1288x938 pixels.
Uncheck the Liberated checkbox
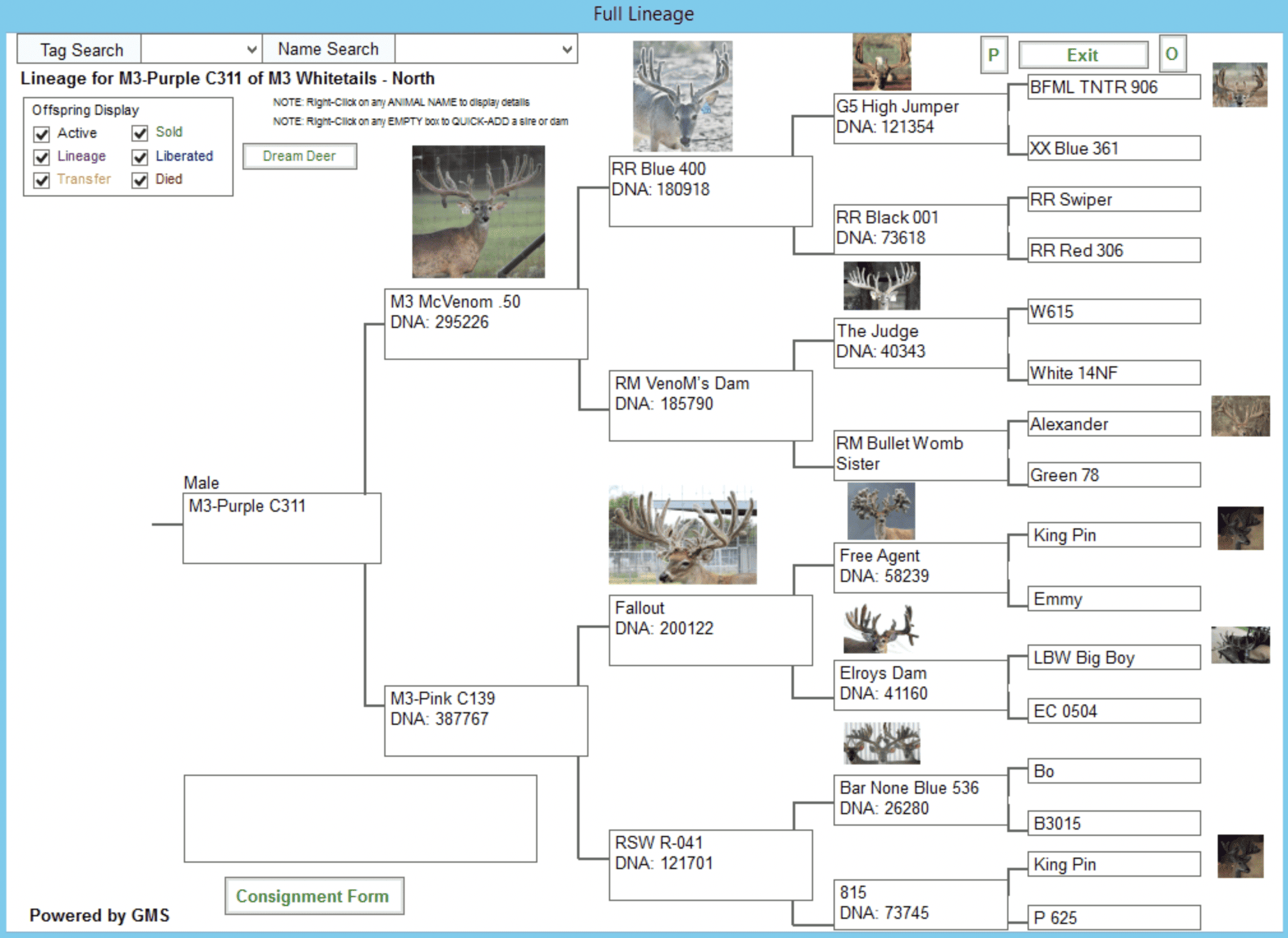pyautogui.click(x=140, y=157)
